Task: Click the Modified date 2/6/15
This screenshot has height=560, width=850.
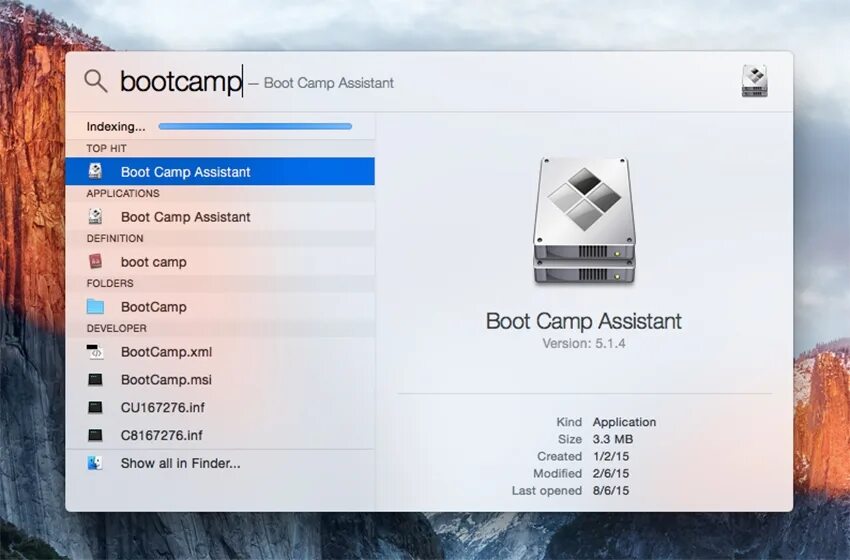Action: tap(611, 473)
